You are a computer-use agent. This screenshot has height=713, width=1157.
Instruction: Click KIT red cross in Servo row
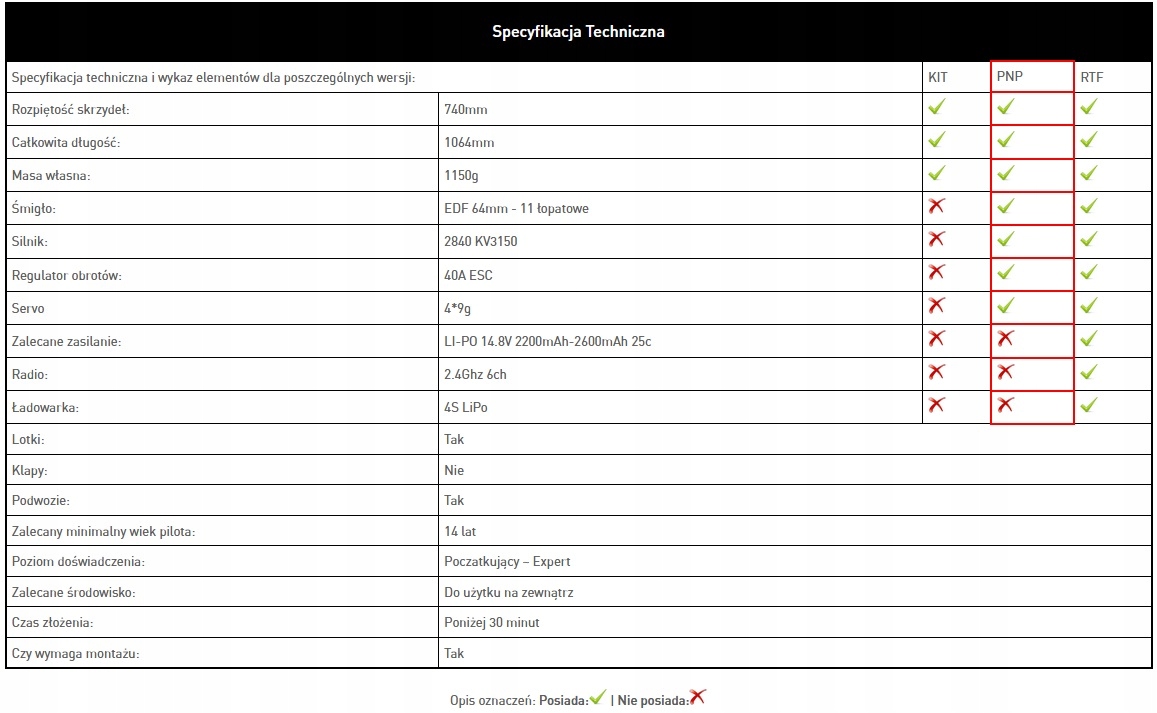coord(937,306)
